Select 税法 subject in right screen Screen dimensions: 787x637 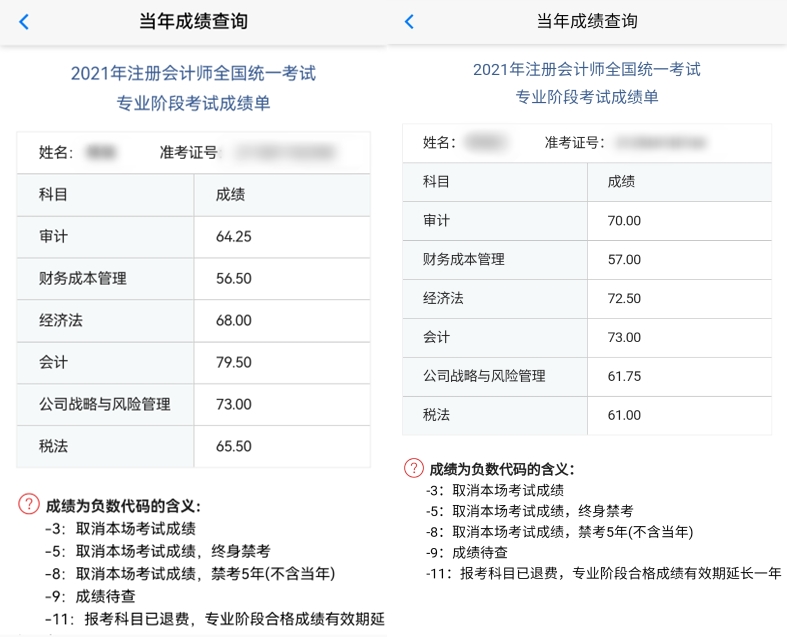436,415
